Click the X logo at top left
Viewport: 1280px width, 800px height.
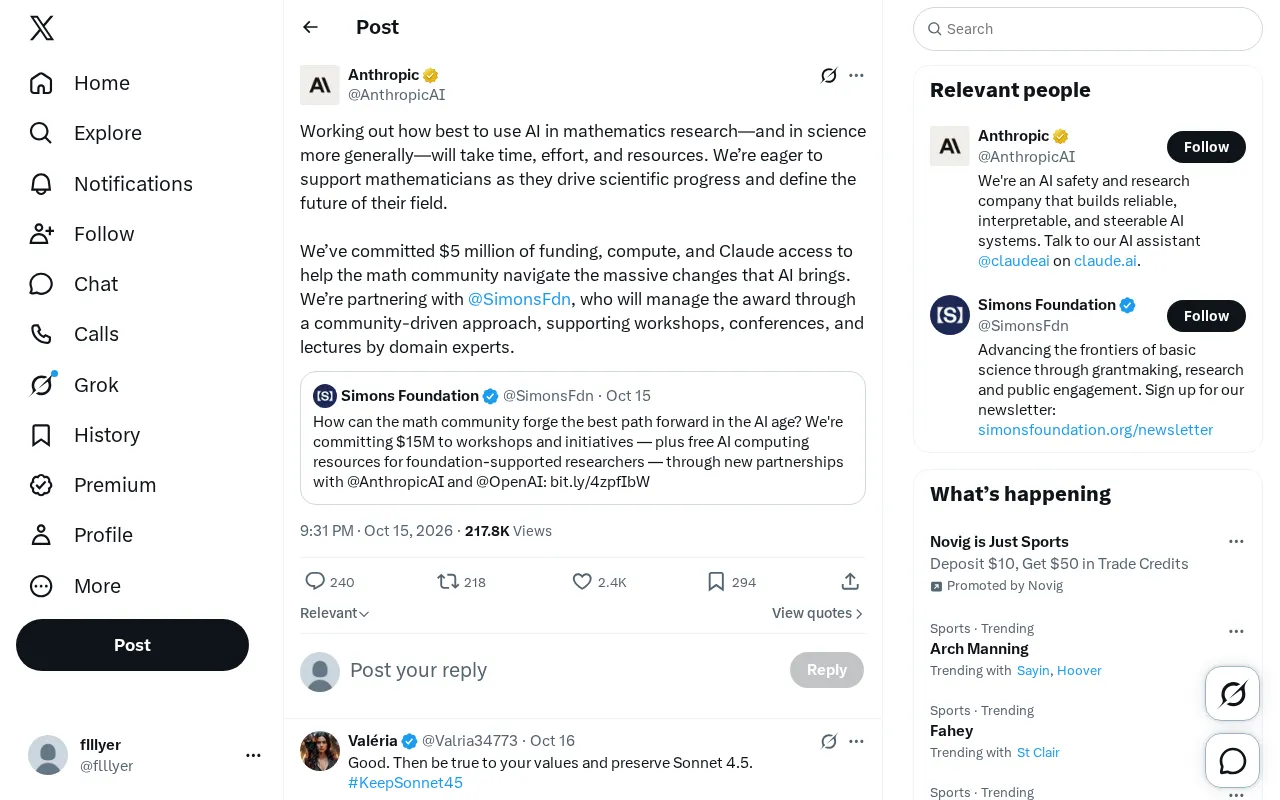coord(42,28)
